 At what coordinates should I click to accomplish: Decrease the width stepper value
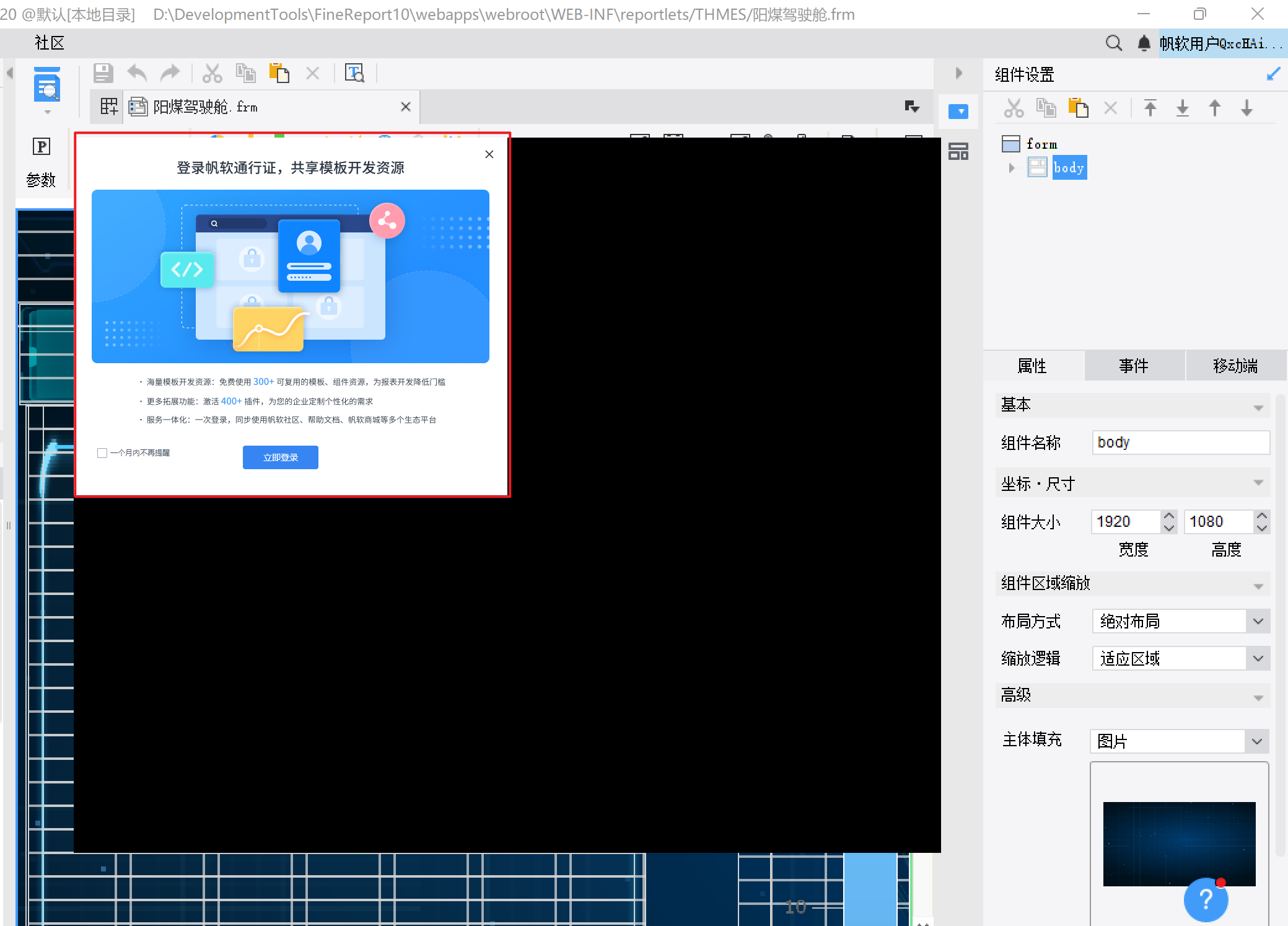(1168, 527)
